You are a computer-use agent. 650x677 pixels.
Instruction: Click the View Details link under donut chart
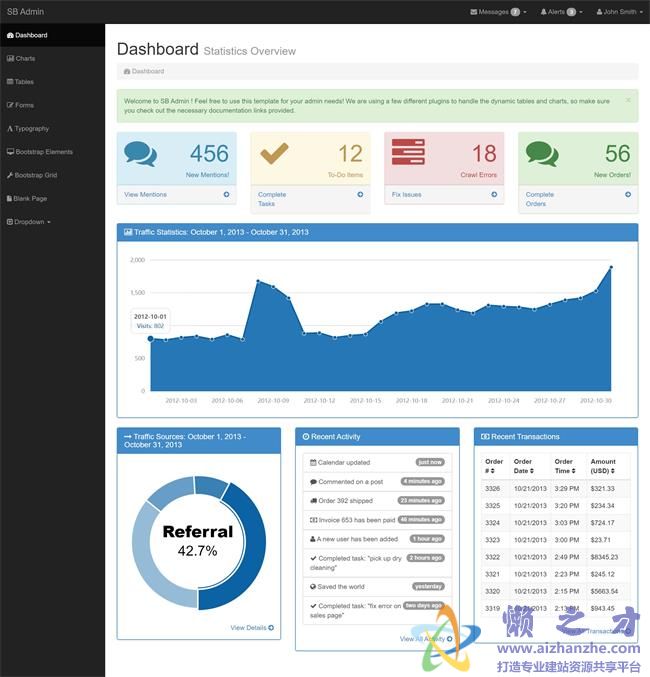click(x=251, y=628)
